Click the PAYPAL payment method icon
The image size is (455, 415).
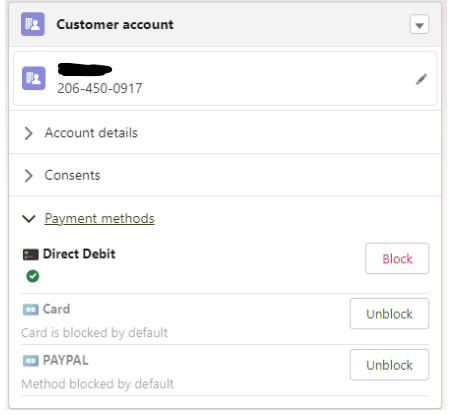click(x=31, y=361)
